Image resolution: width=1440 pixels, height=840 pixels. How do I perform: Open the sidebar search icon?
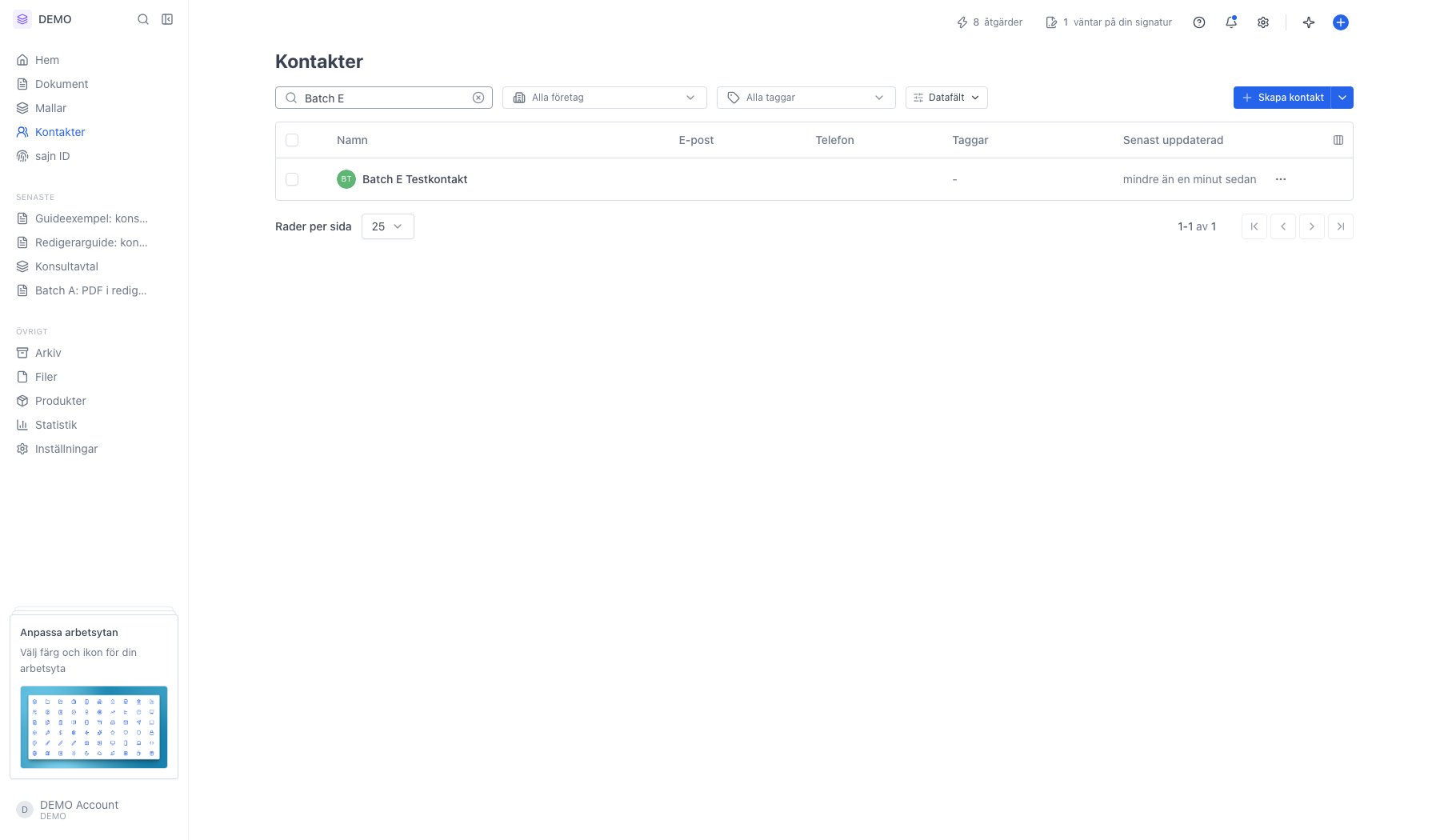[x=143, y=19]
